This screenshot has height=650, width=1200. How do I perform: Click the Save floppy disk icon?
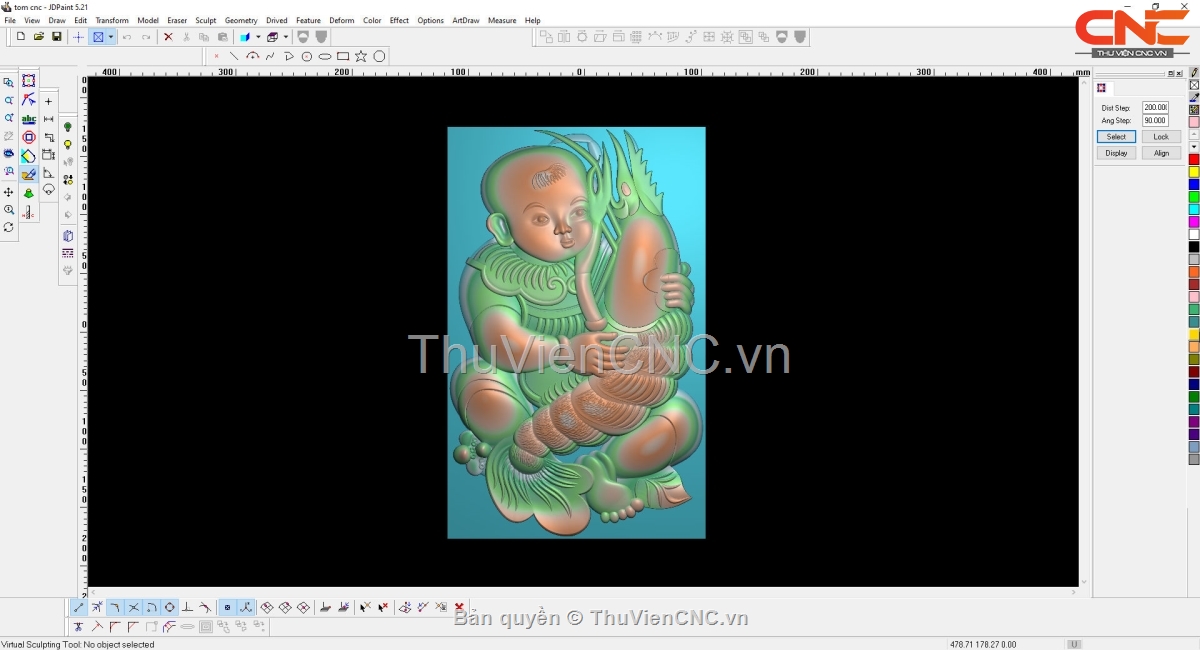pos(56,37)
